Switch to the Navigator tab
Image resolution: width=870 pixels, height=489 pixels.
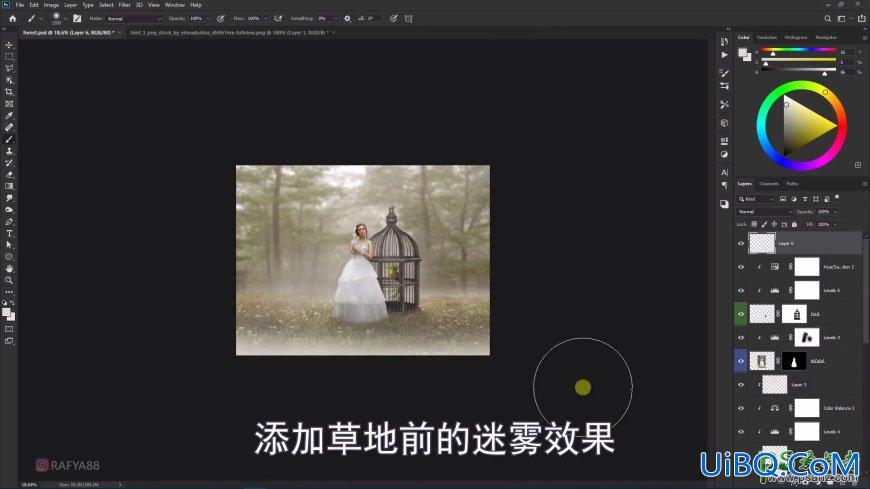[x=826, y=37]
